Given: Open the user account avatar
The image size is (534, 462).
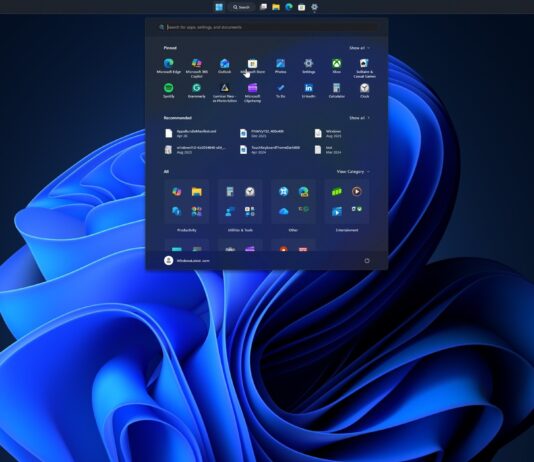Looking at the screenshot, I should 168,260.
